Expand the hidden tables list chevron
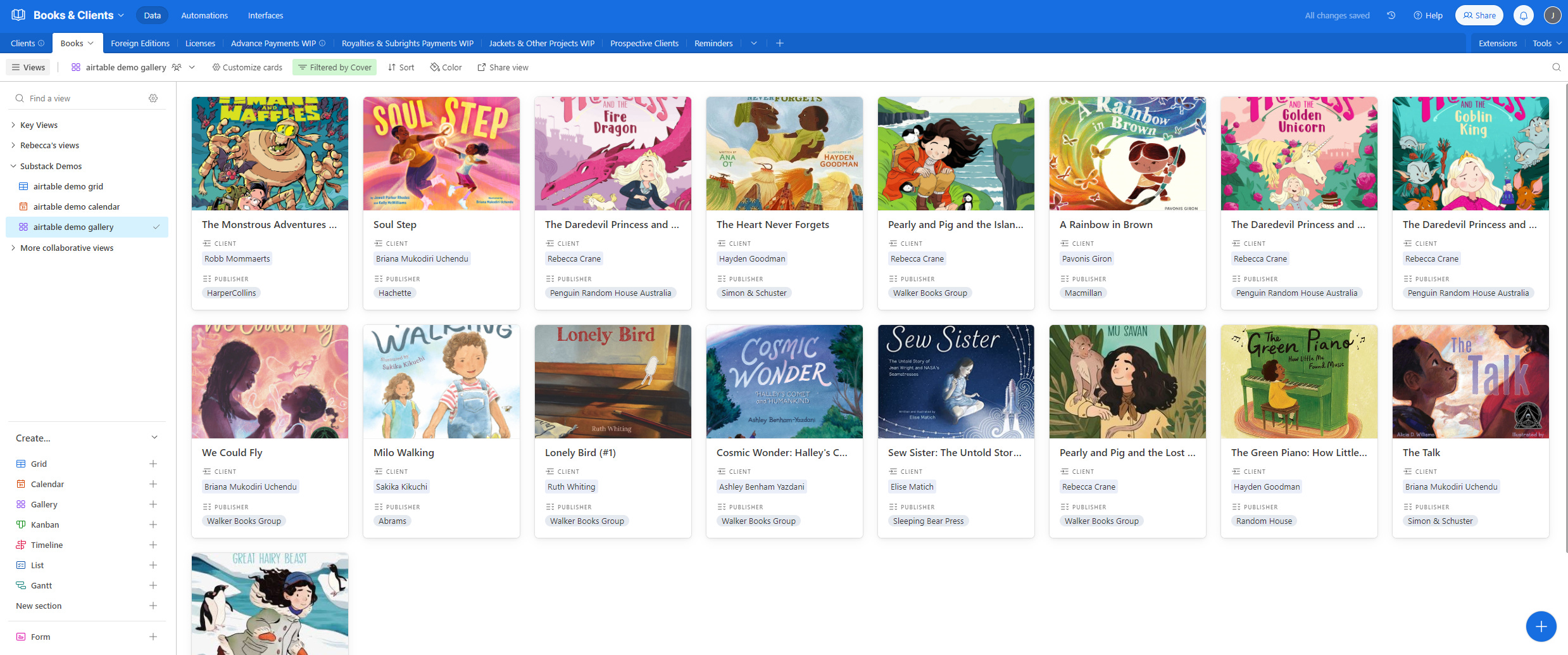This screenshot has height=655, width=1568. [x=754, y=43]
